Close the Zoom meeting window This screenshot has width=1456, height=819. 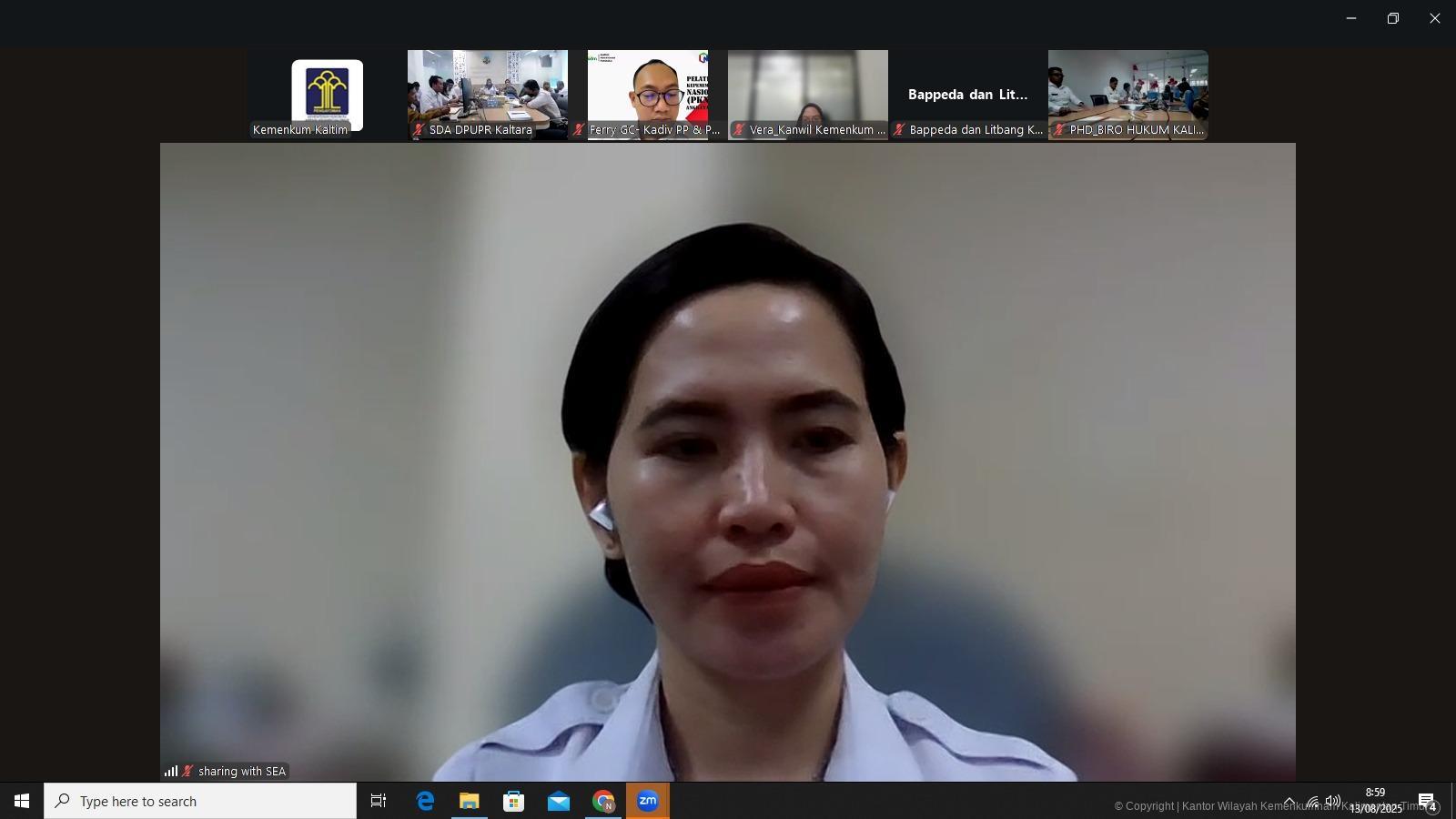pyautogui.click(x=1435, y=18)
